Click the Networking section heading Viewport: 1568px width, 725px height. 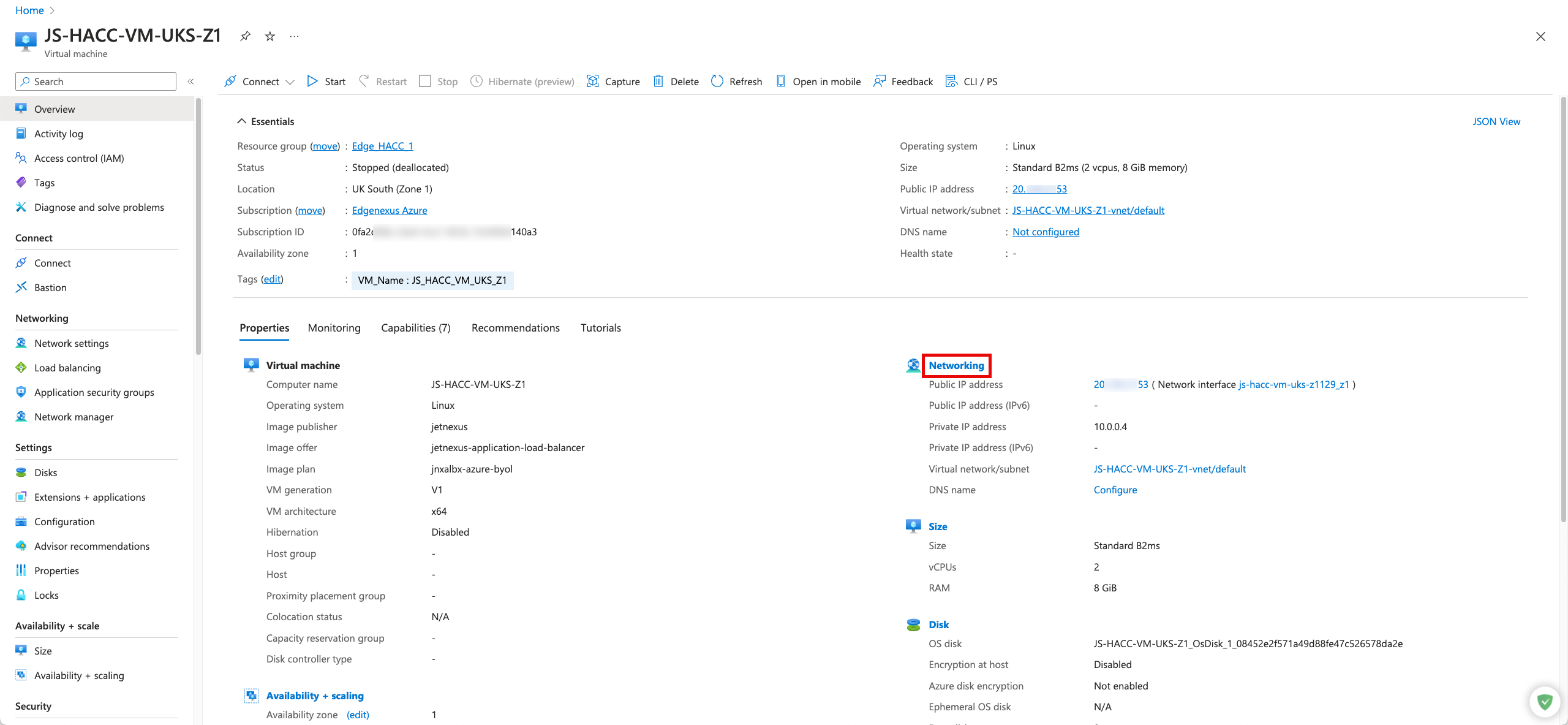[x=956, y=365]
